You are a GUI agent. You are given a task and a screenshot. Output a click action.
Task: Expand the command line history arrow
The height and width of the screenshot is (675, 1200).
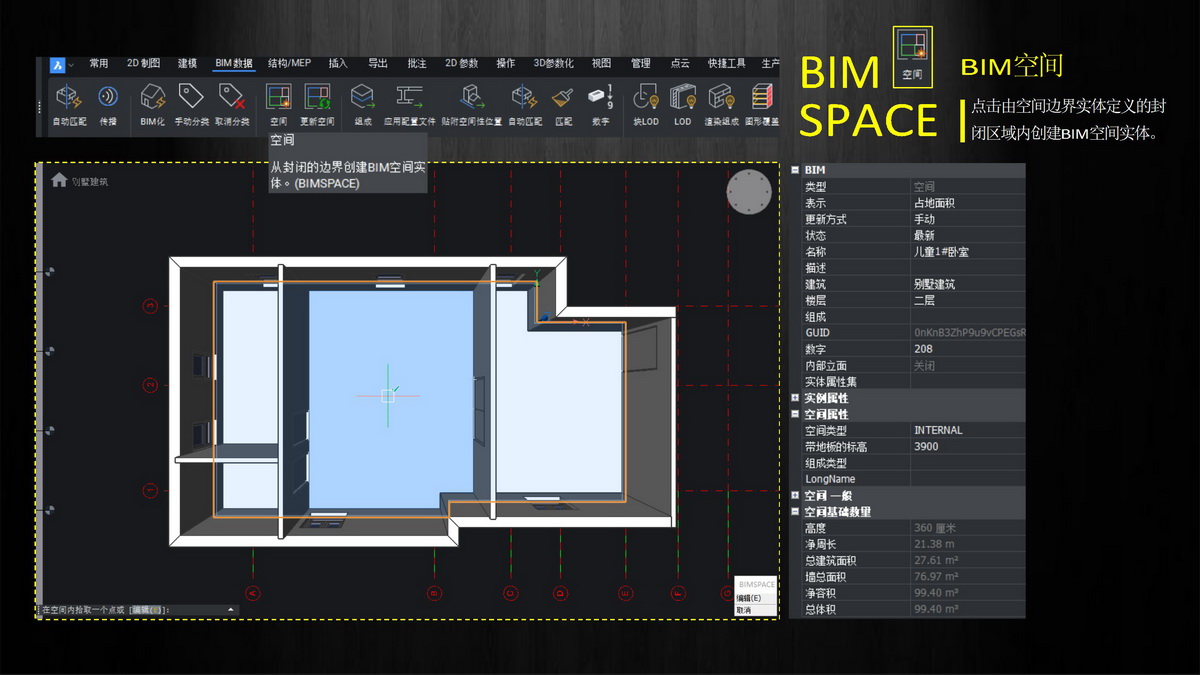(x=232, y=609)
